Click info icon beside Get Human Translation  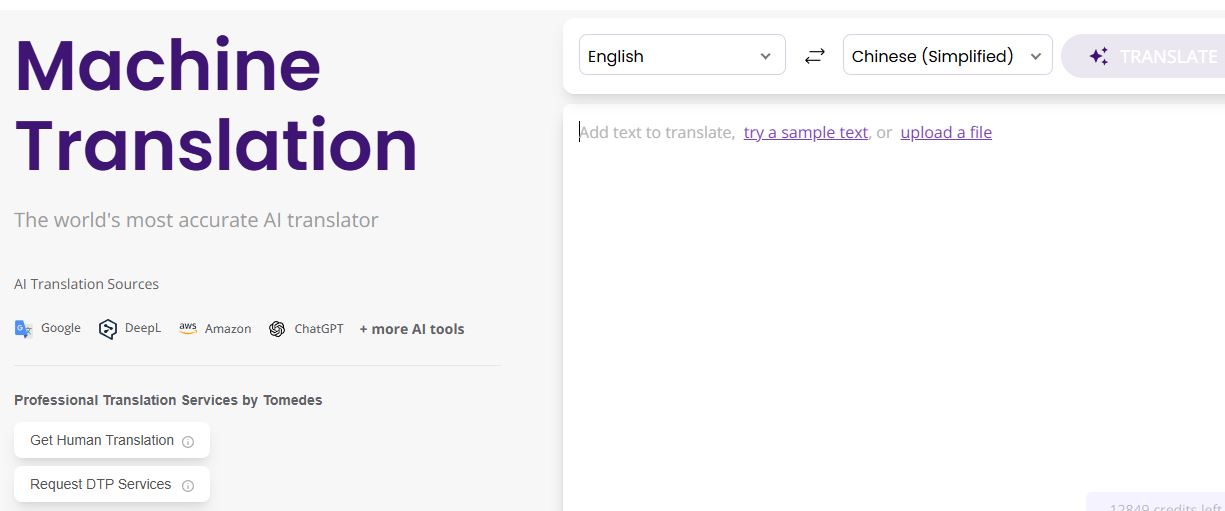[x=188, y=441]
